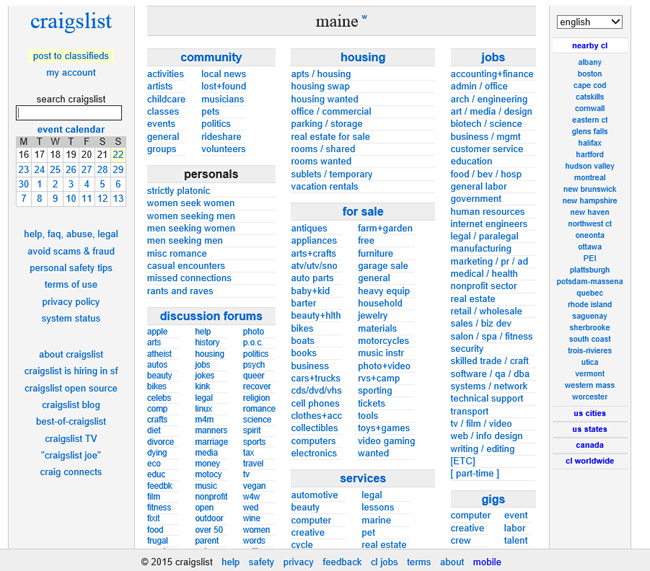Browse lessons services

378,508
